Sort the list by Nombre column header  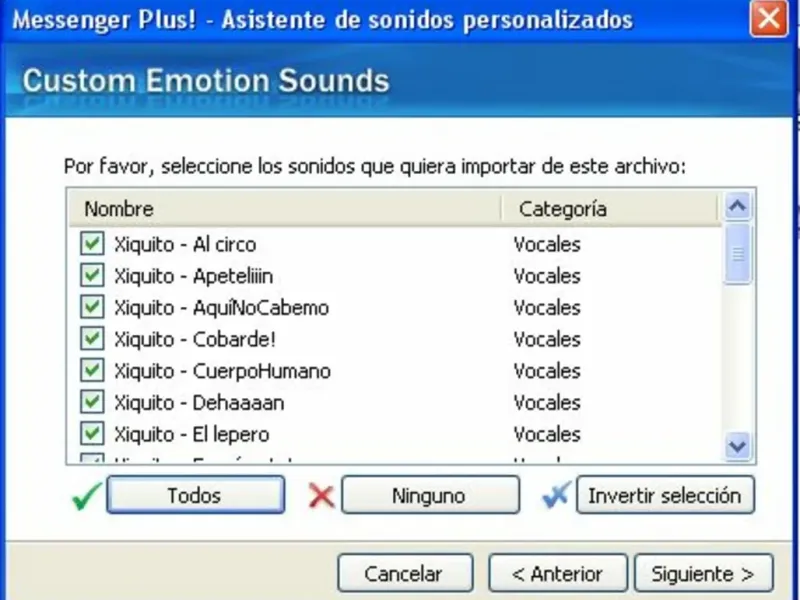point(285,209)
